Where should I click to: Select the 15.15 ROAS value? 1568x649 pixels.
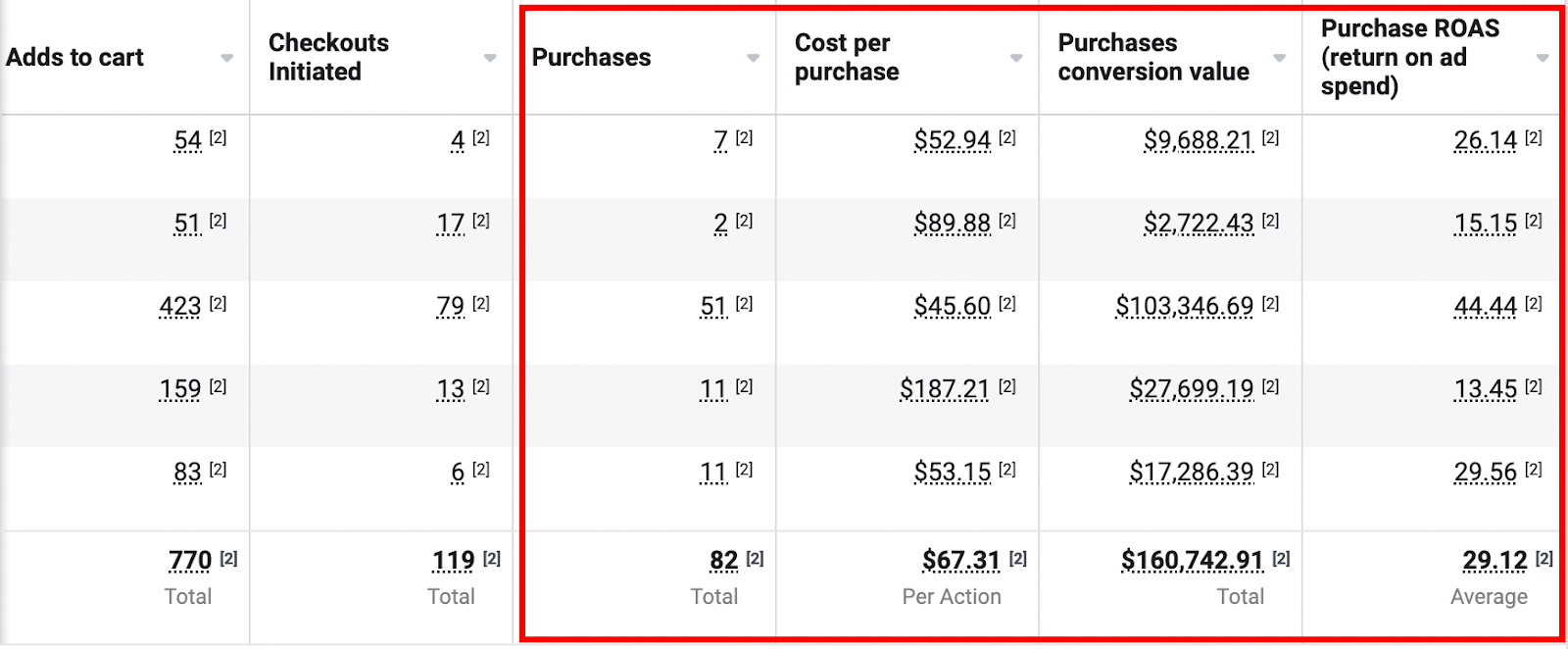[1486, 225]
